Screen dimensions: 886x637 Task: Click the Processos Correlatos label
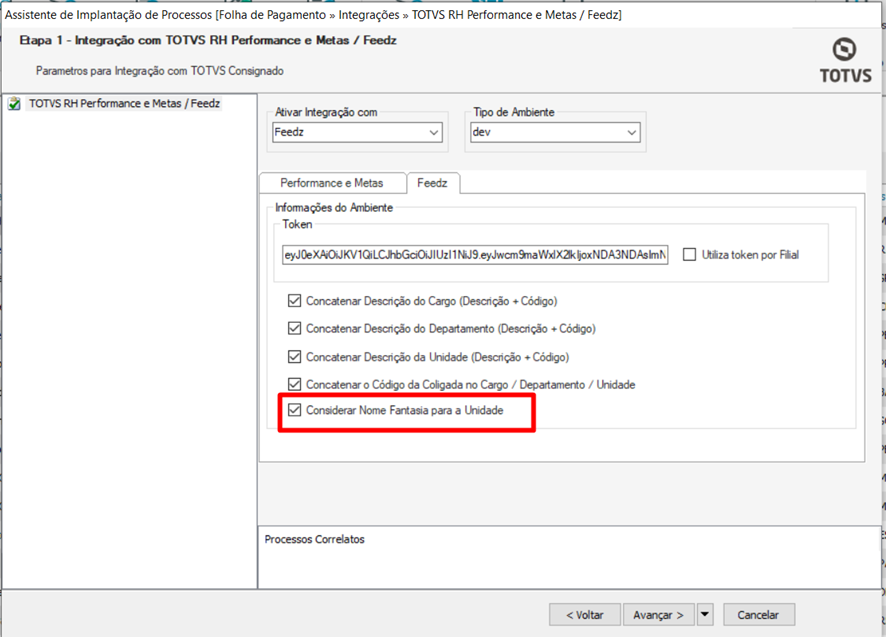pyautogui.click(x=315, y=539)
